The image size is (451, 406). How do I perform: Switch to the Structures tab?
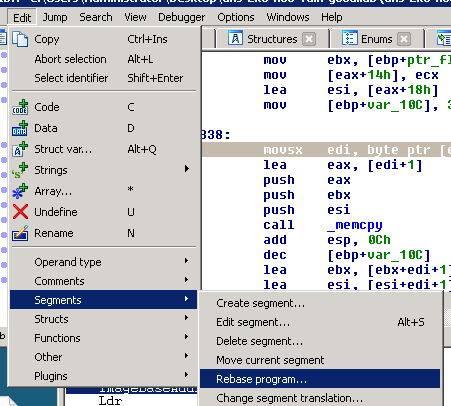(x=272, y=39)
